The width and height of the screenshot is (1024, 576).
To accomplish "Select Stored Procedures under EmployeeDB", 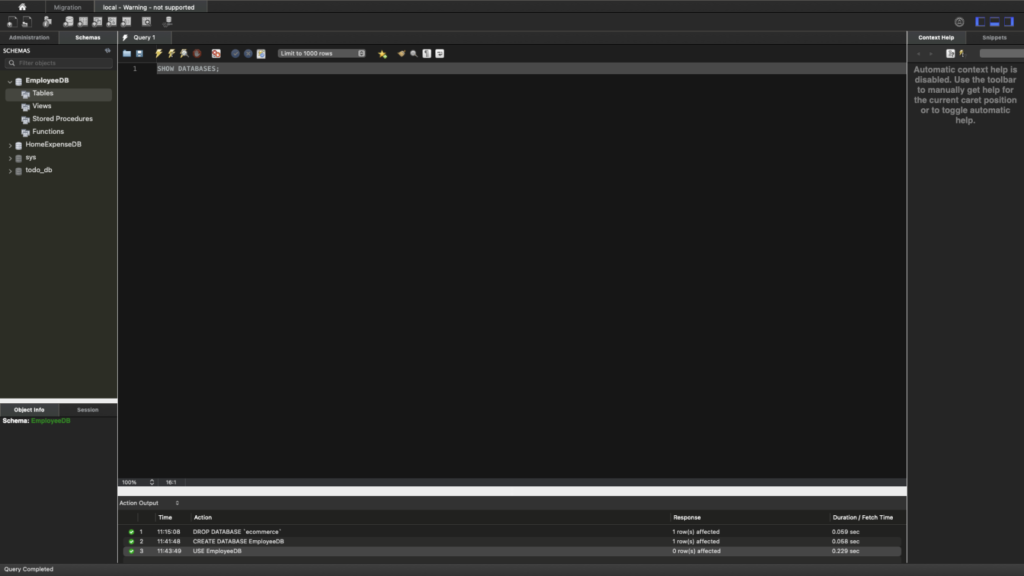I will (x=62, y=119).
